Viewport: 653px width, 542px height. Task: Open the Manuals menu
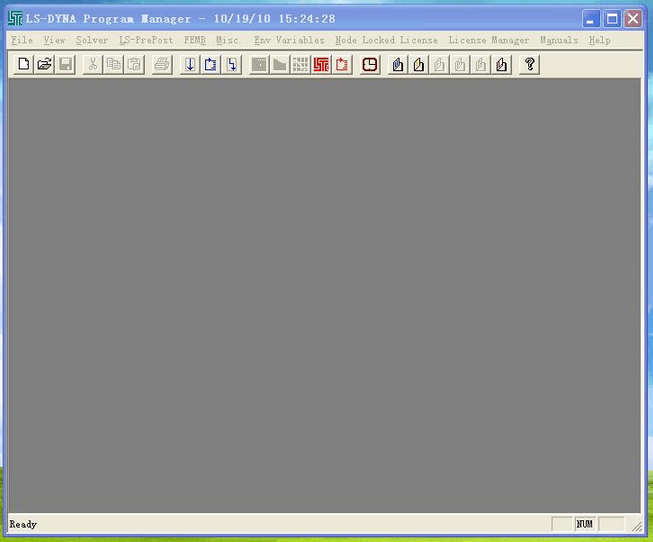(x=559, y=40)
